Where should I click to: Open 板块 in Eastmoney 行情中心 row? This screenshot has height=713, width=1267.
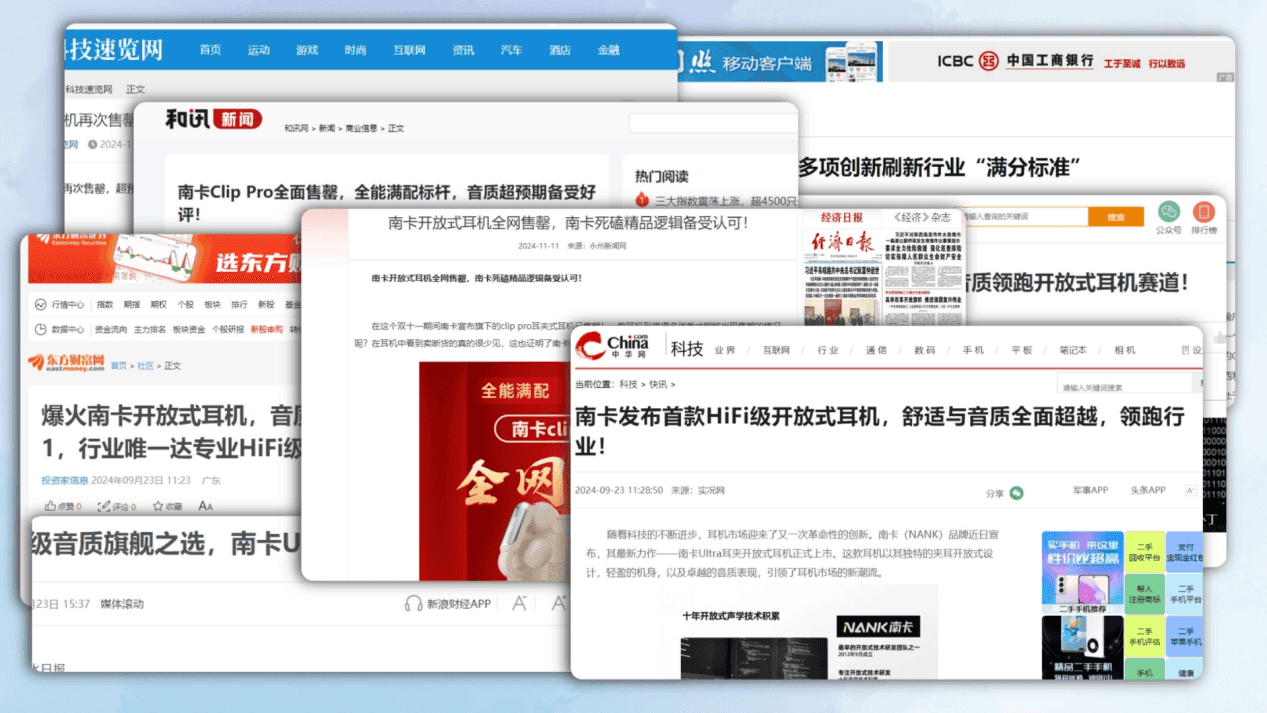212,305
